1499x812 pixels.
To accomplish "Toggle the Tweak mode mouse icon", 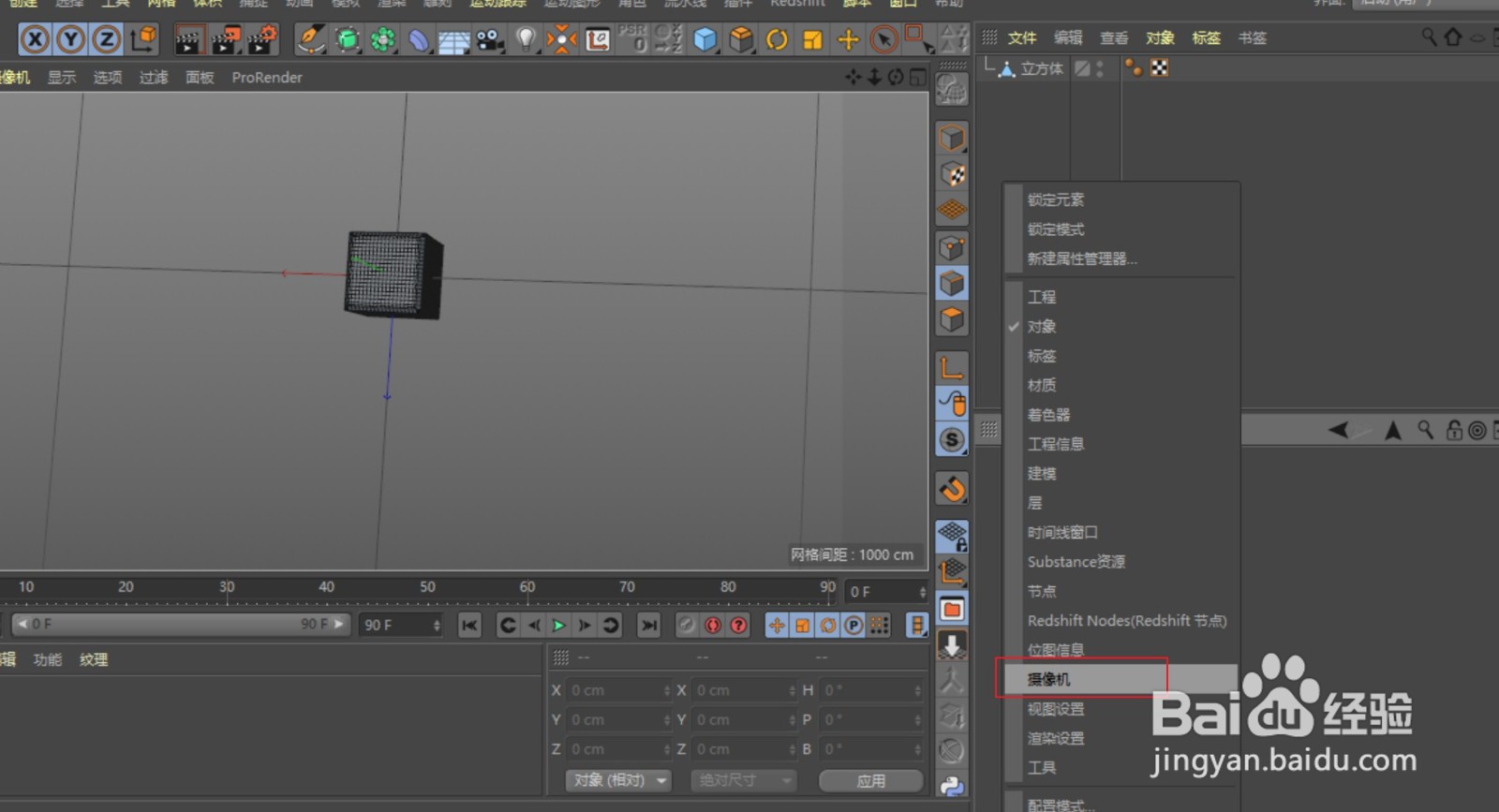I will (952, 403).
